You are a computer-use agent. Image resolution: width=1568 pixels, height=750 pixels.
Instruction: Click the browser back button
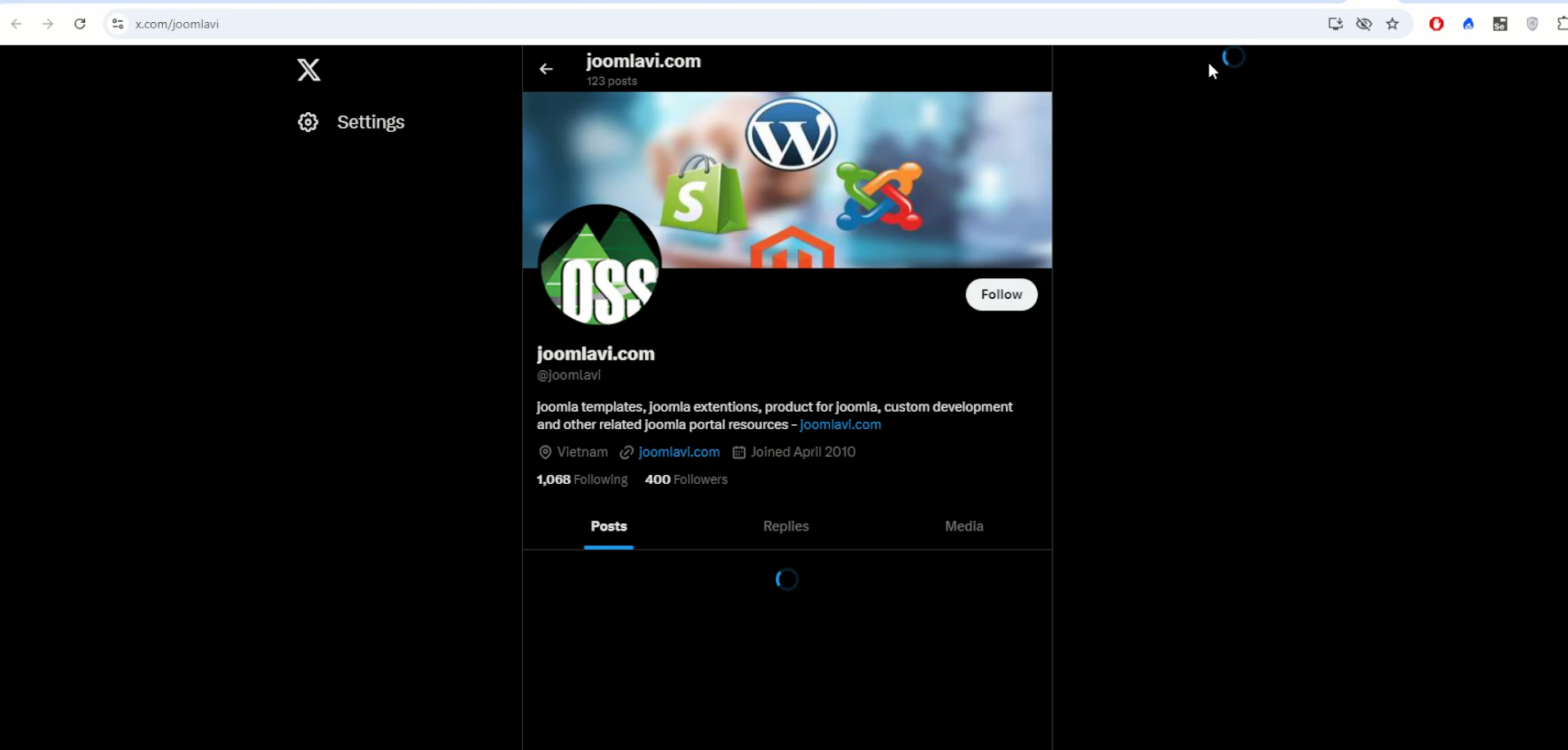pos(16,24)
